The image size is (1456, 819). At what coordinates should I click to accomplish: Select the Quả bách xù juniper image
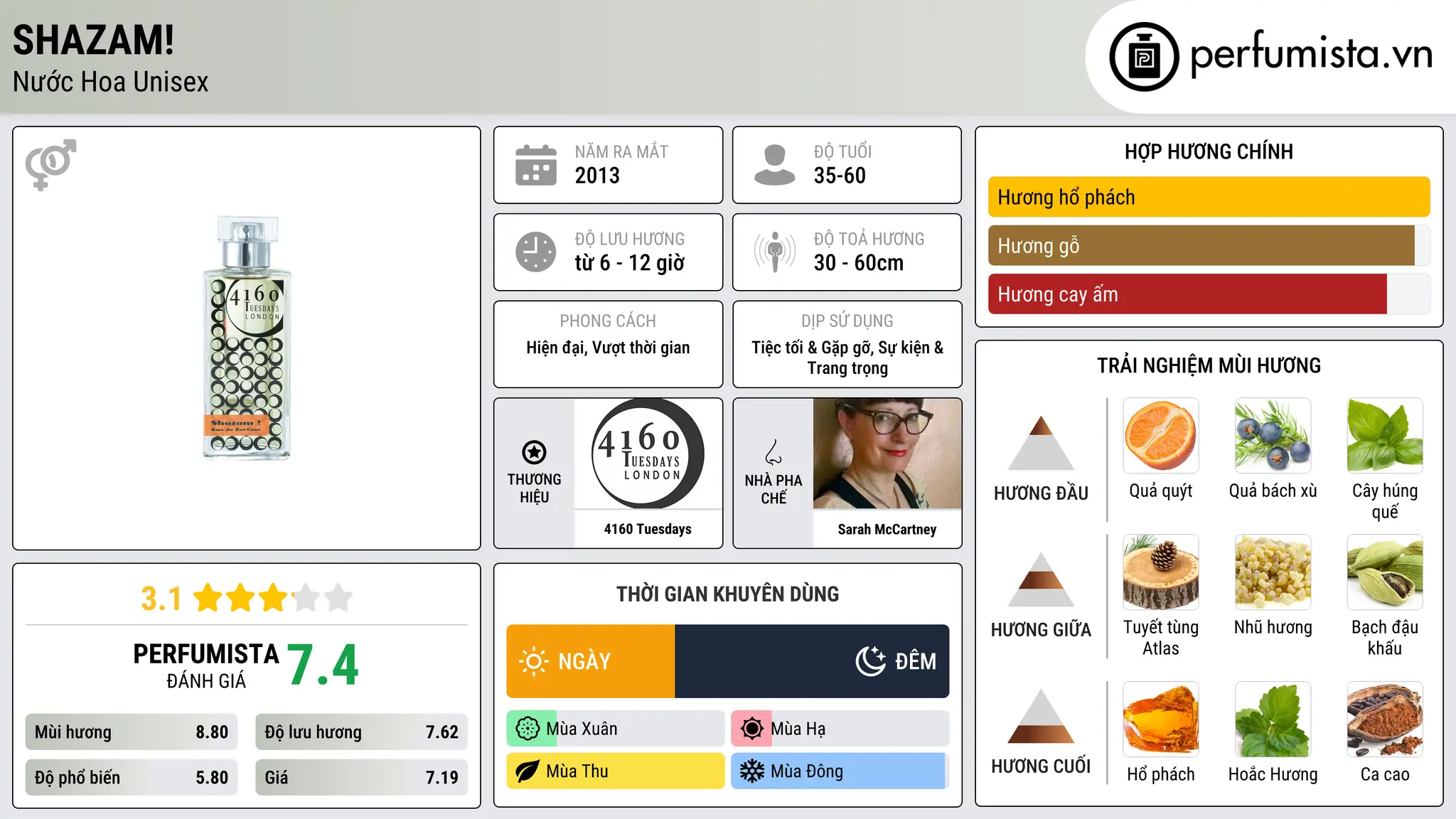(1273, 436)
